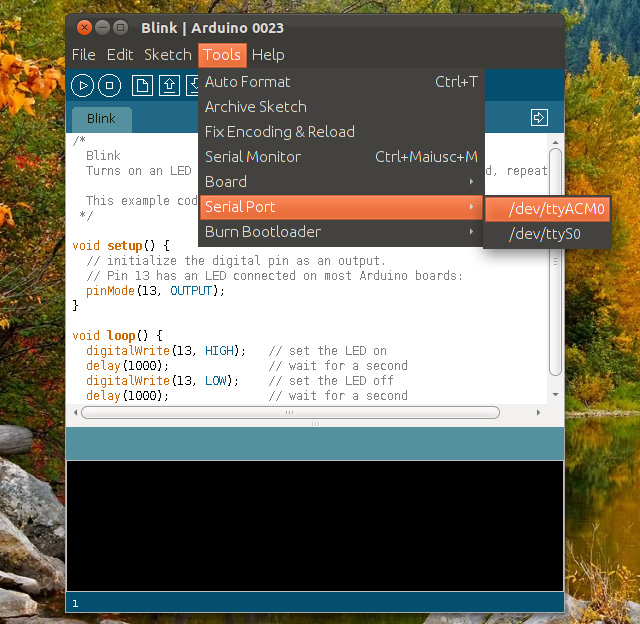
Task: Open the File menu
Action: [x=84, y=55]
